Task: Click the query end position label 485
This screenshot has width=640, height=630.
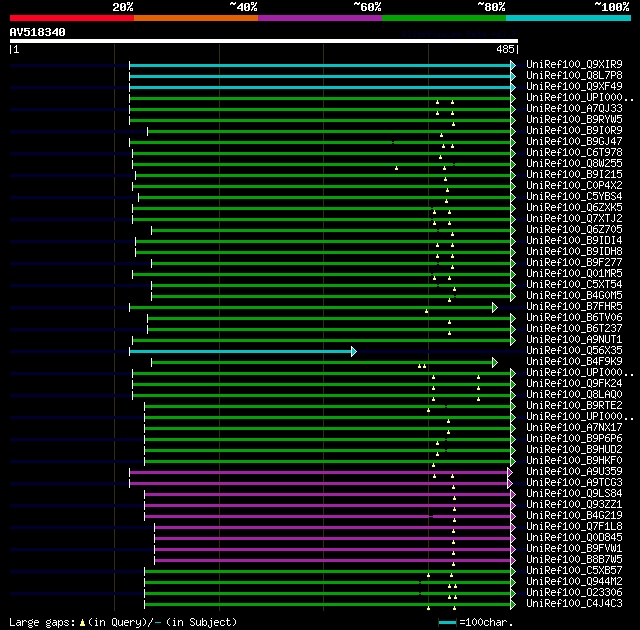Action: click(505, 49)
